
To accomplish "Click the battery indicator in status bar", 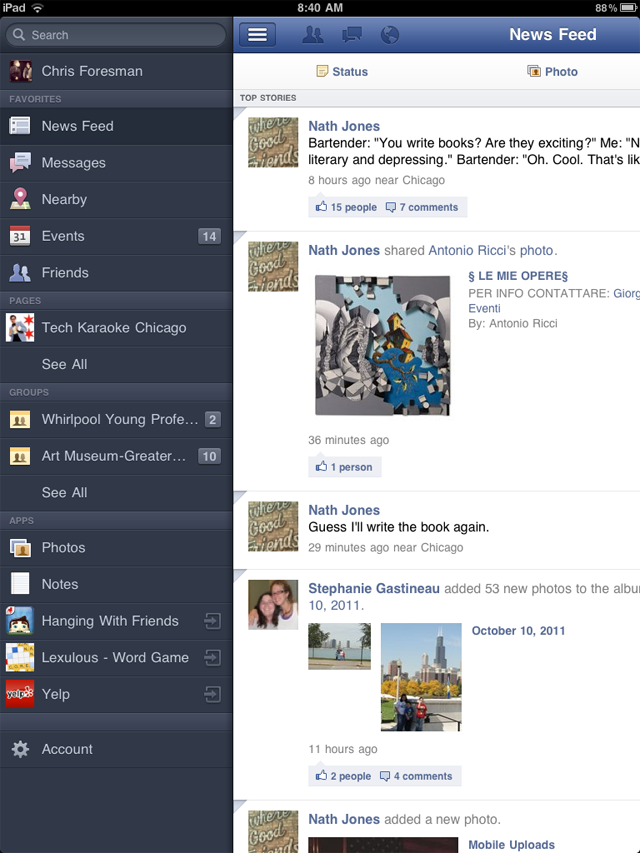I will point(627,8).
